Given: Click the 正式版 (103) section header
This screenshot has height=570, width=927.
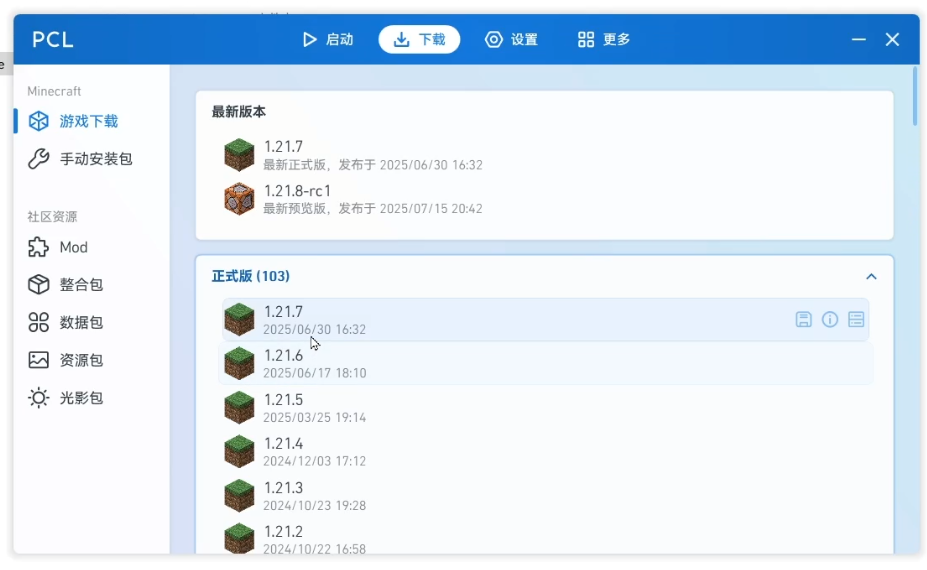Looking at the screenshot, I should click(251, 276).
